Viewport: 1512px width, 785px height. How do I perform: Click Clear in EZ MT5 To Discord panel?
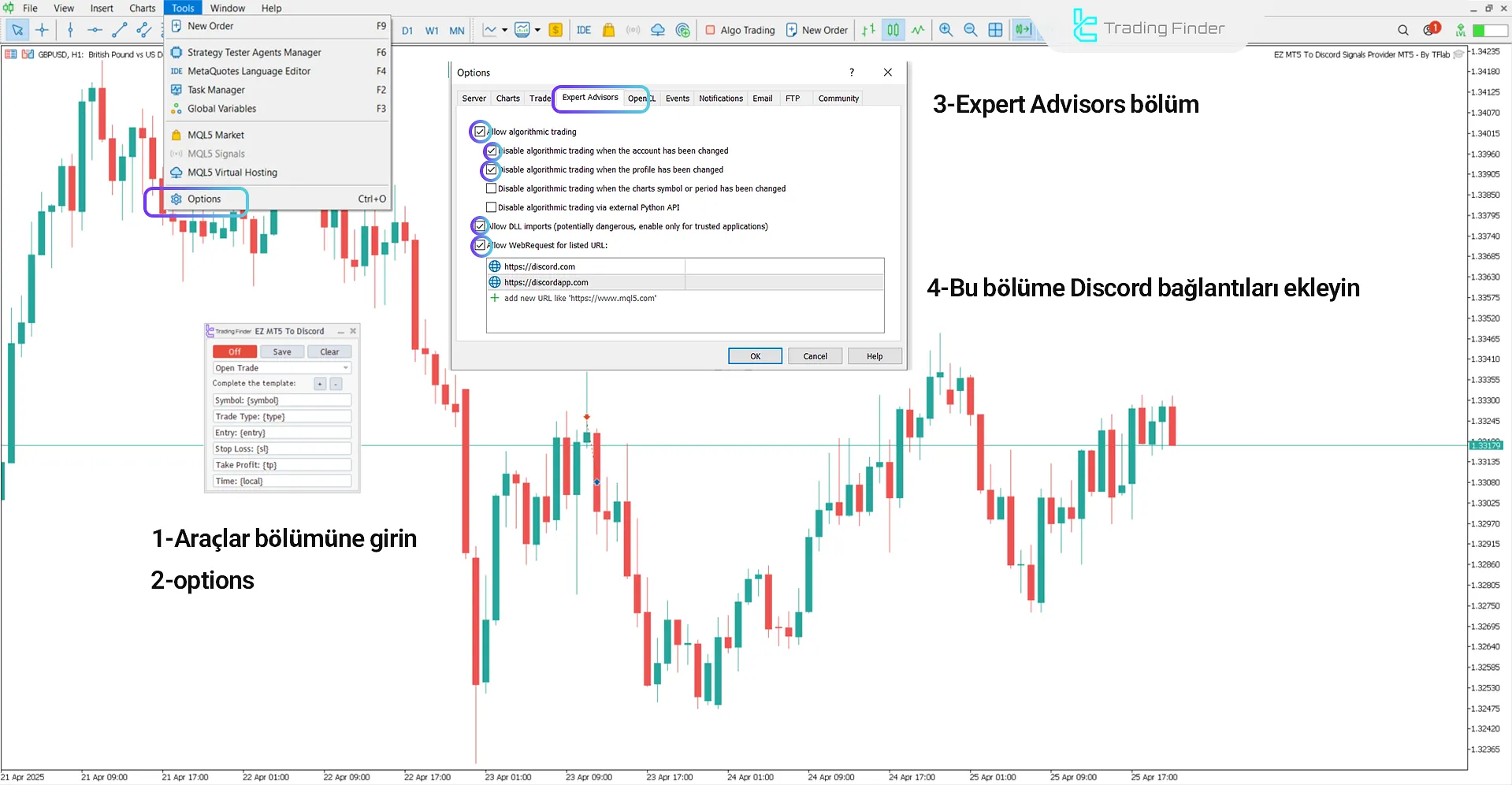[x=329, y=352]
